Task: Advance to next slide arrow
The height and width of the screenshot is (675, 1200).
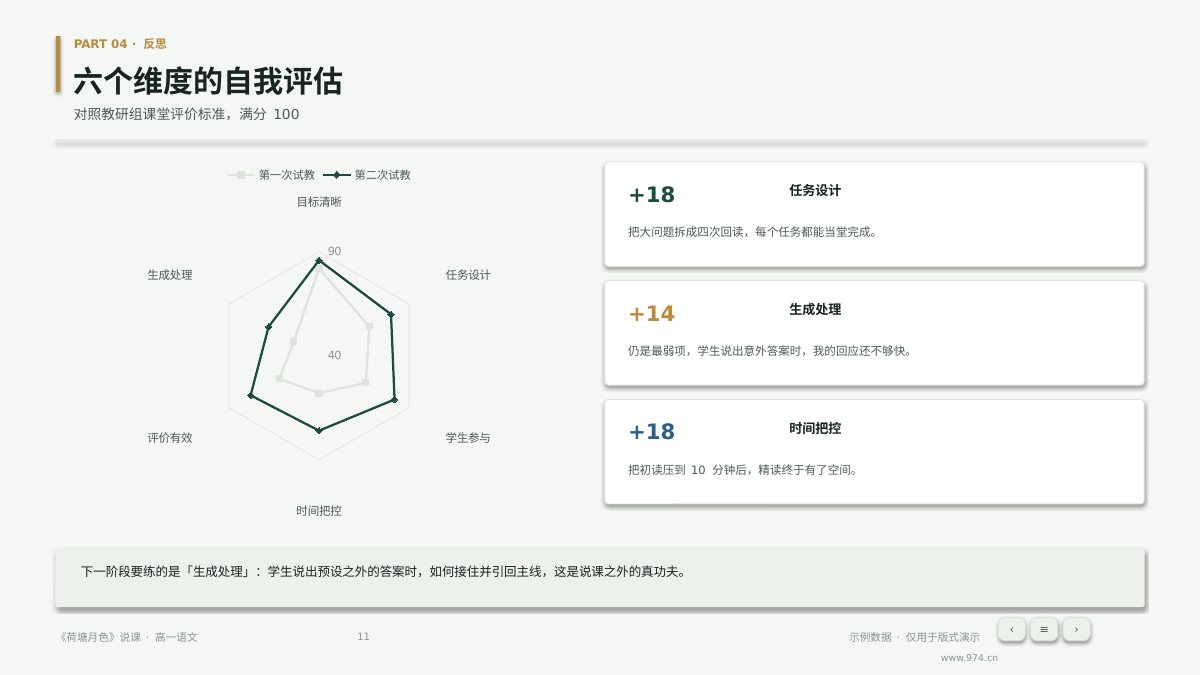Action: (1076, 629)
